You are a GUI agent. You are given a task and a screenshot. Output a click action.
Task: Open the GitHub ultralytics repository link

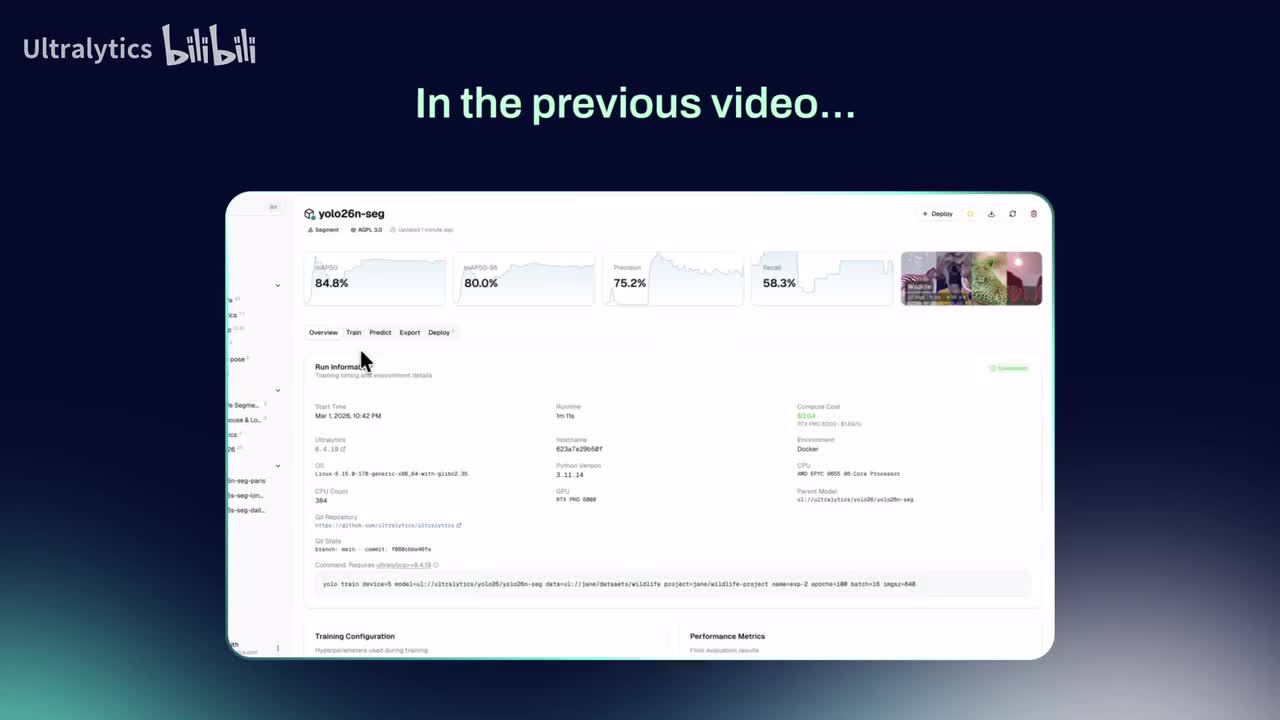click(x=388, y=525)
